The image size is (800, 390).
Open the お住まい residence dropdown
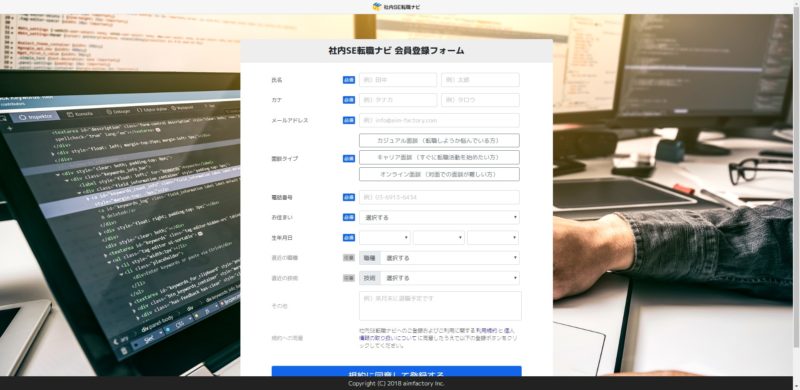click(x=439, y=217)
